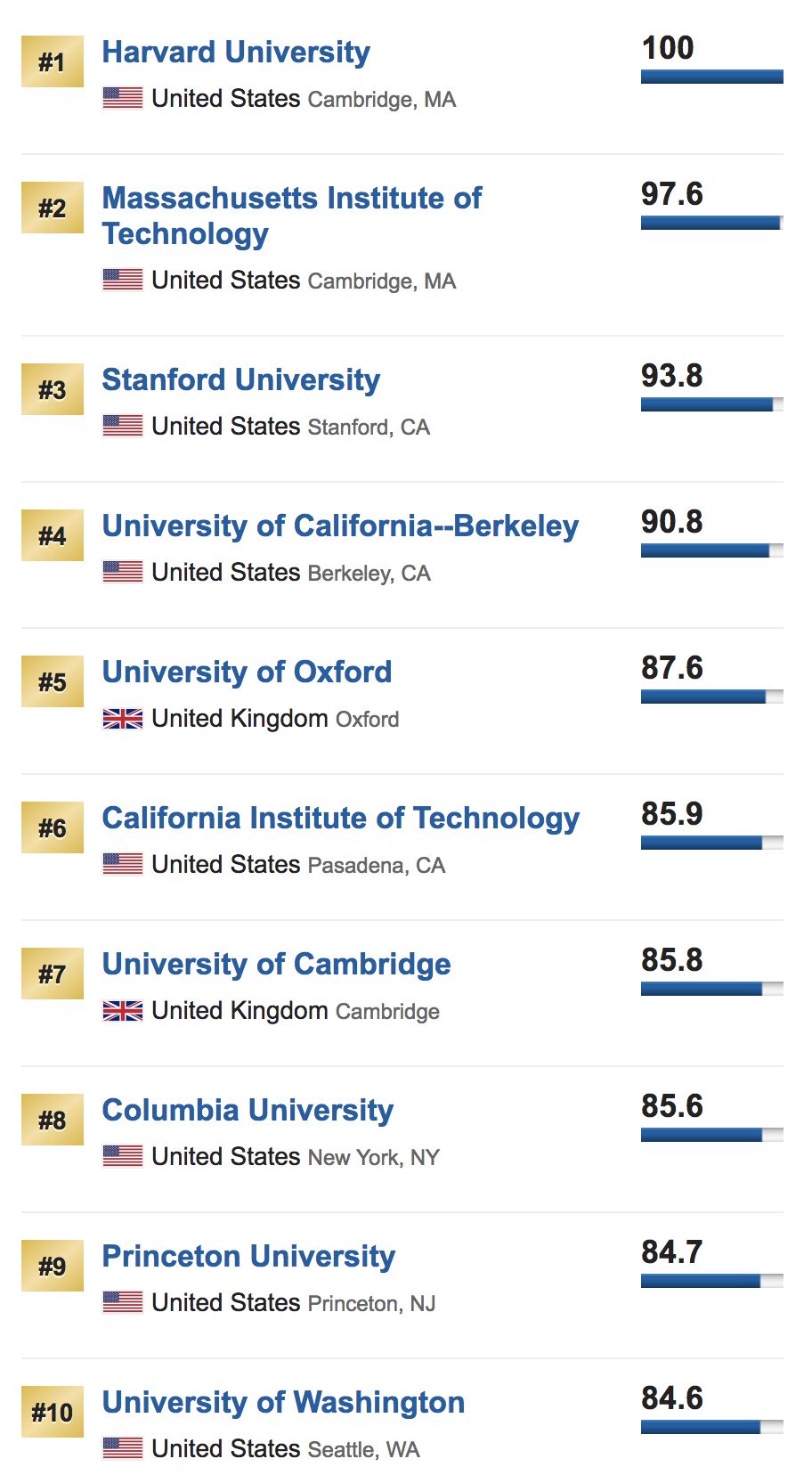Click the #10 gold rank badge

click(x=53, y=1412)
